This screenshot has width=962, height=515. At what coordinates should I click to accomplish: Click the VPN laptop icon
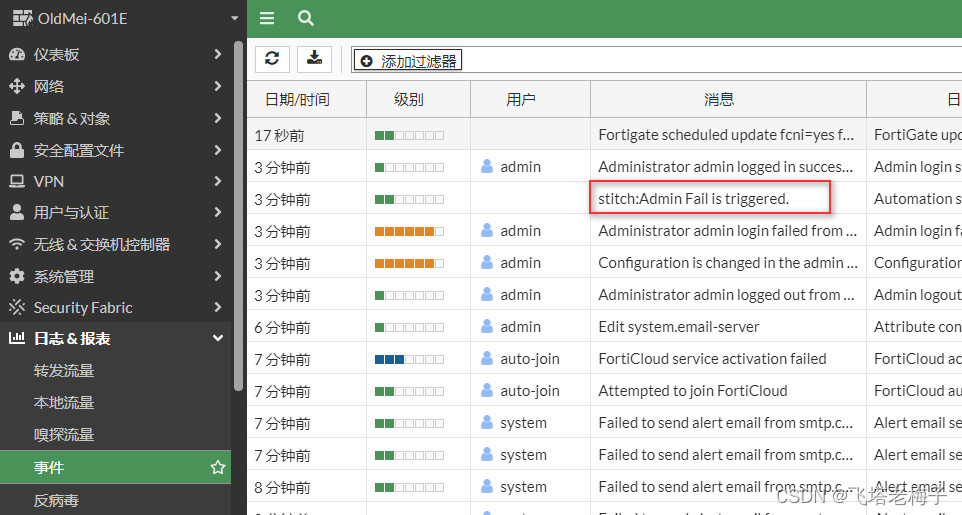coord(17,182)
